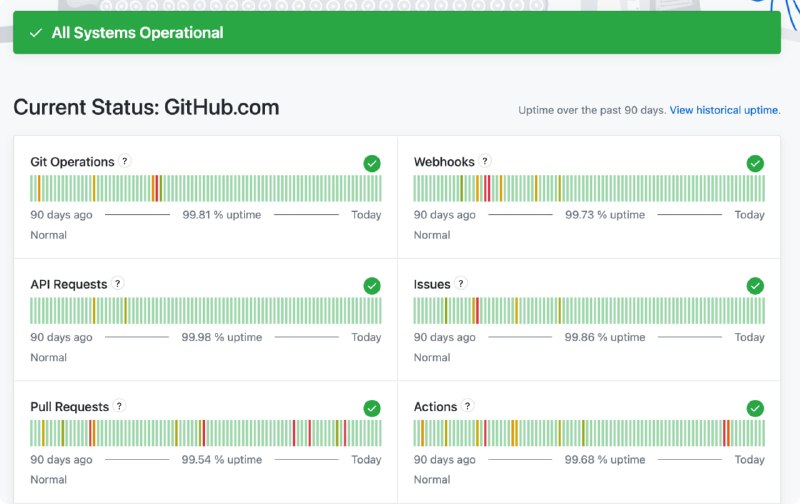Click the Actions help question mark icon

467,406
